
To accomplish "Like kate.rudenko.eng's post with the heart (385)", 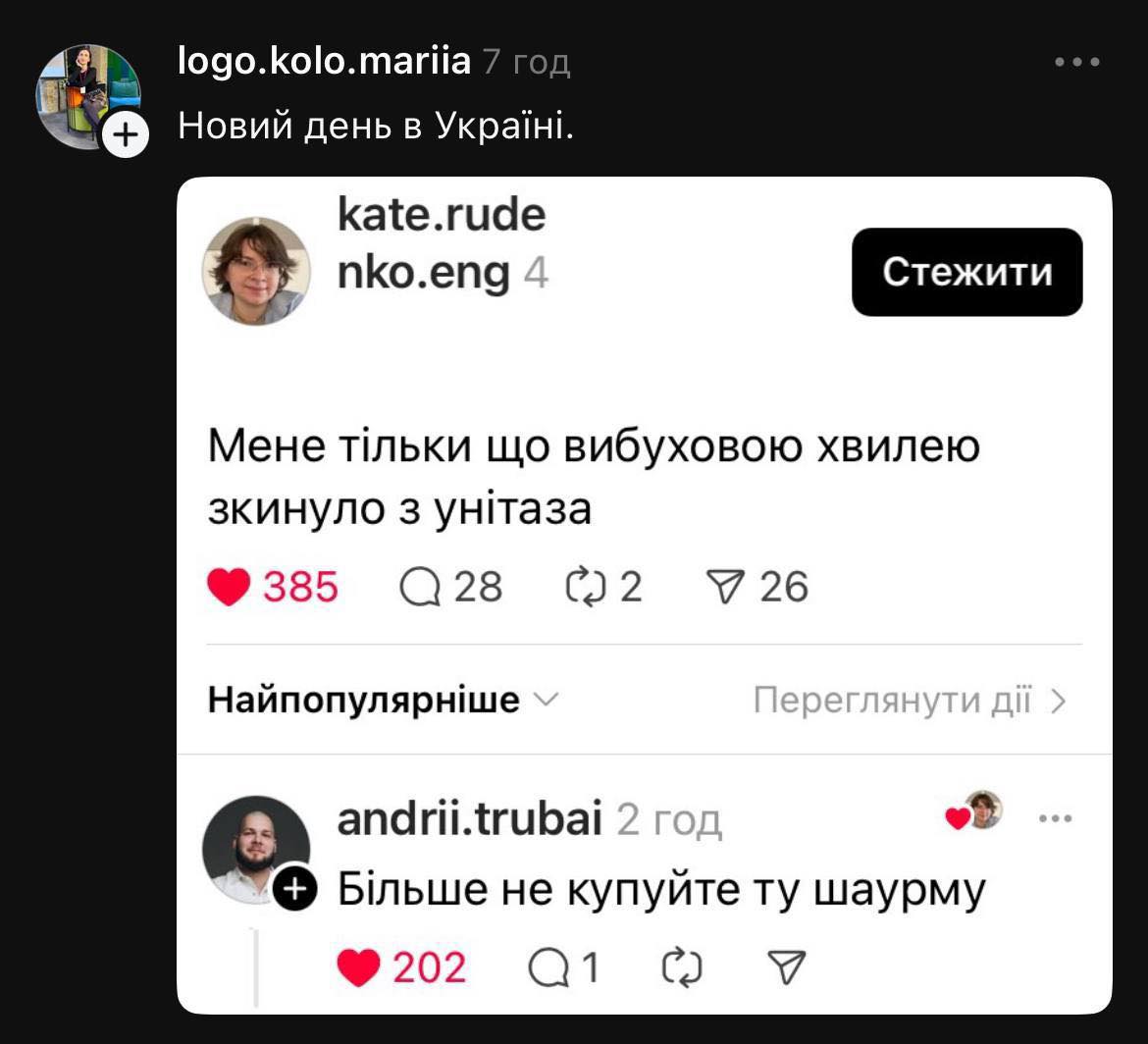I will coord(229,587).
